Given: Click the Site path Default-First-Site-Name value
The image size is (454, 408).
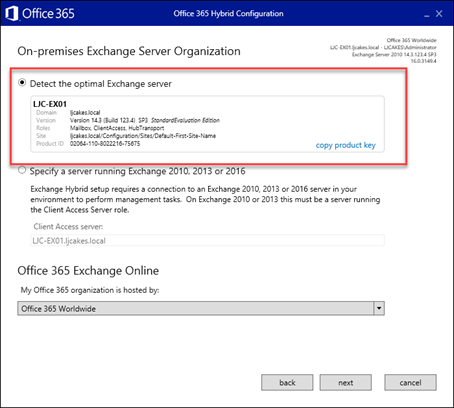Looking at the screenshot, I should pyautogui.click(x=143, y=136).
